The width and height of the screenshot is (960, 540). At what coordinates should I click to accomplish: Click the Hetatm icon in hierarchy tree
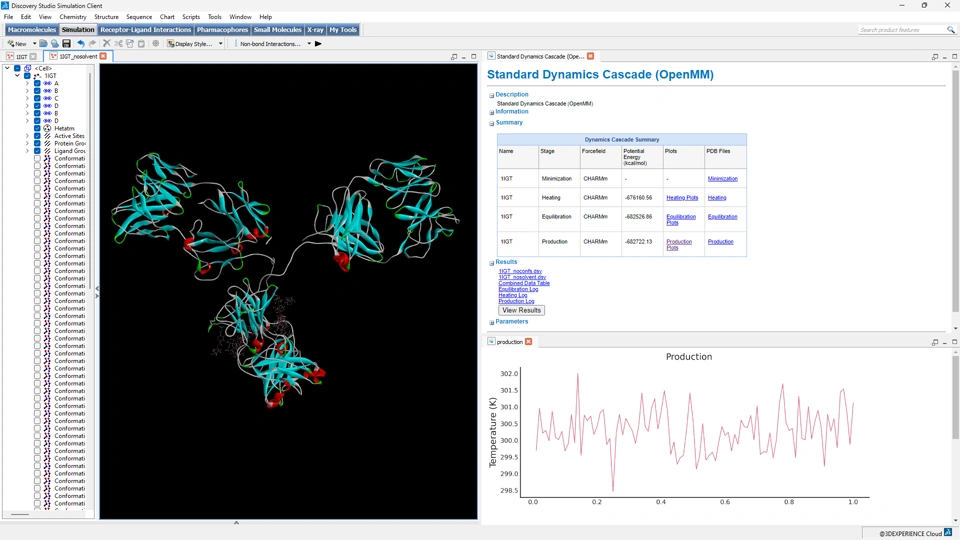click(x=47, y=128)
